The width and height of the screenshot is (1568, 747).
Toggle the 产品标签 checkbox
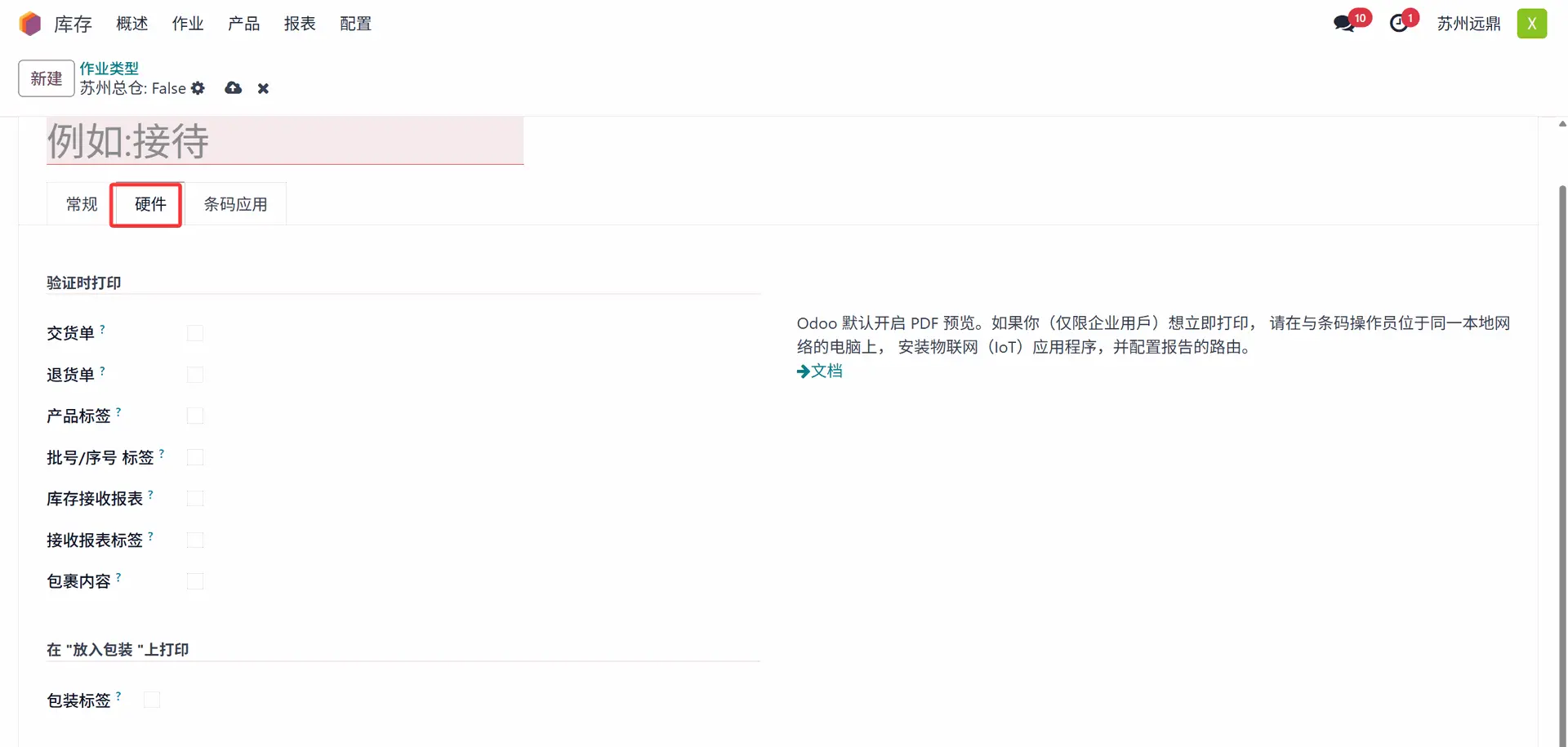point(195,416)
